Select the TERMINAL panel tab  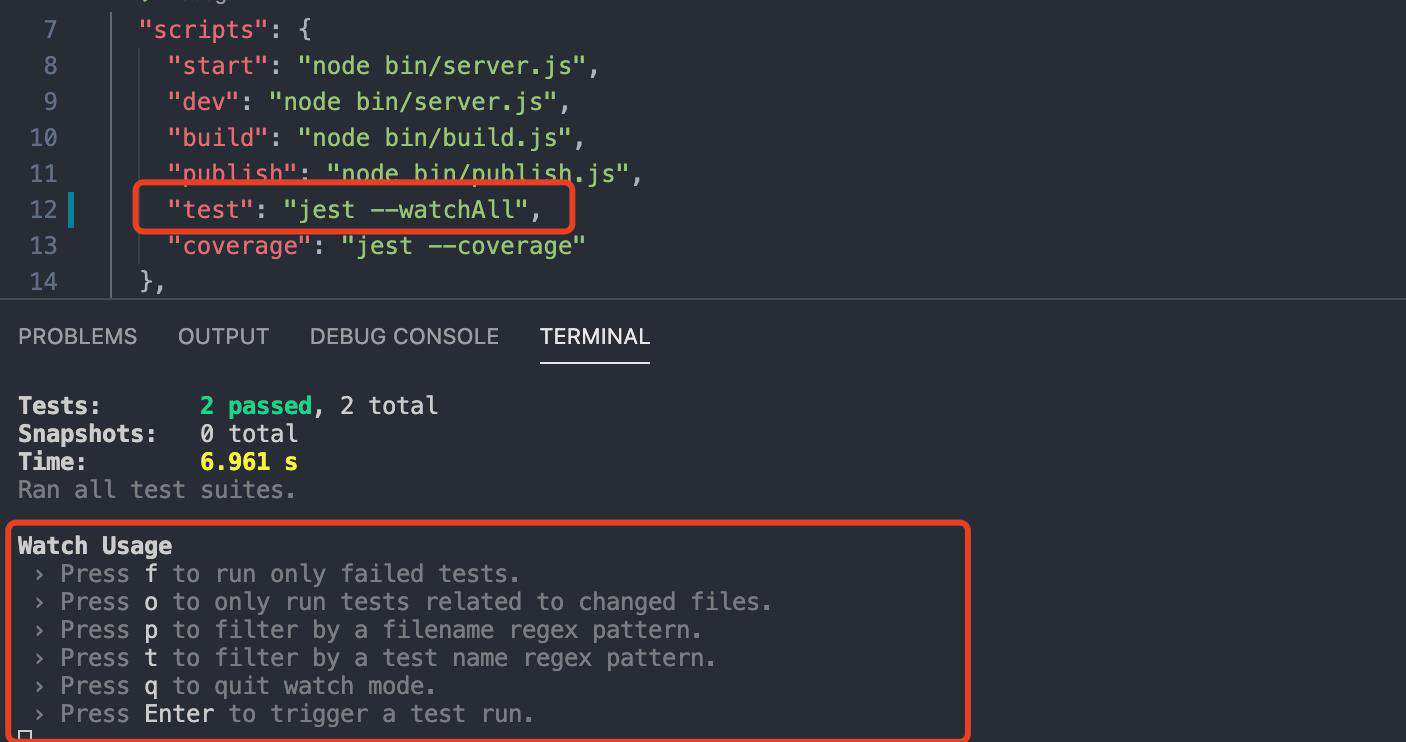[x=595, y=337]
